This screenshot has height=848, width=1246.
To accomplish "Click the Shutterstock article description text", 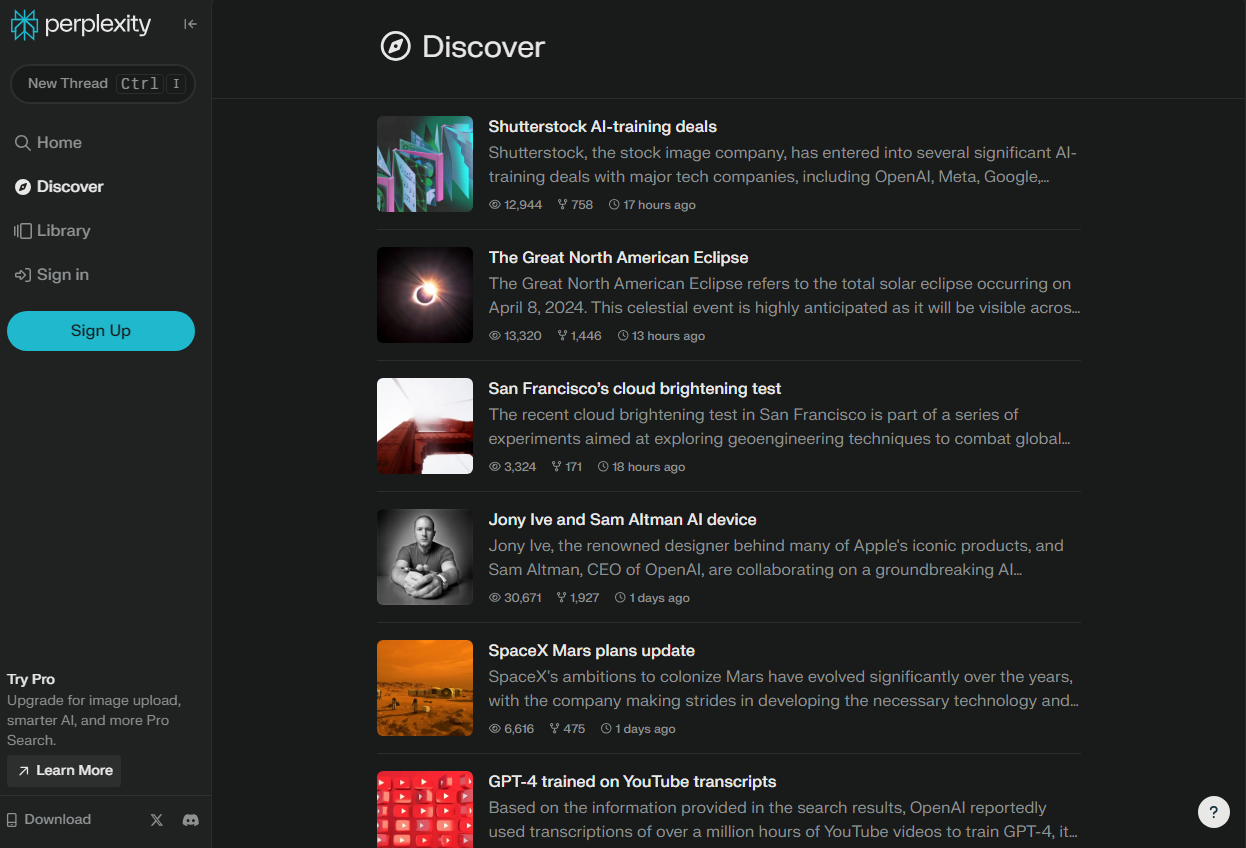I will (783, 165).
